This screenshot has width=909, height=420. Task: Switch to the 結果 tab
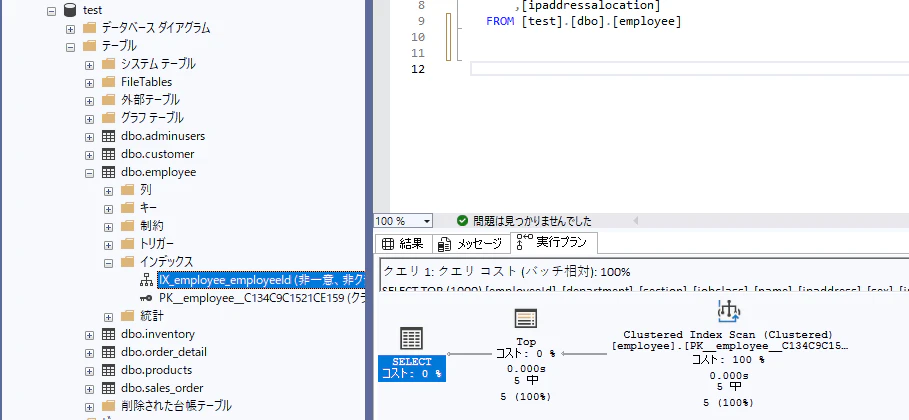[x=403, y=244]
